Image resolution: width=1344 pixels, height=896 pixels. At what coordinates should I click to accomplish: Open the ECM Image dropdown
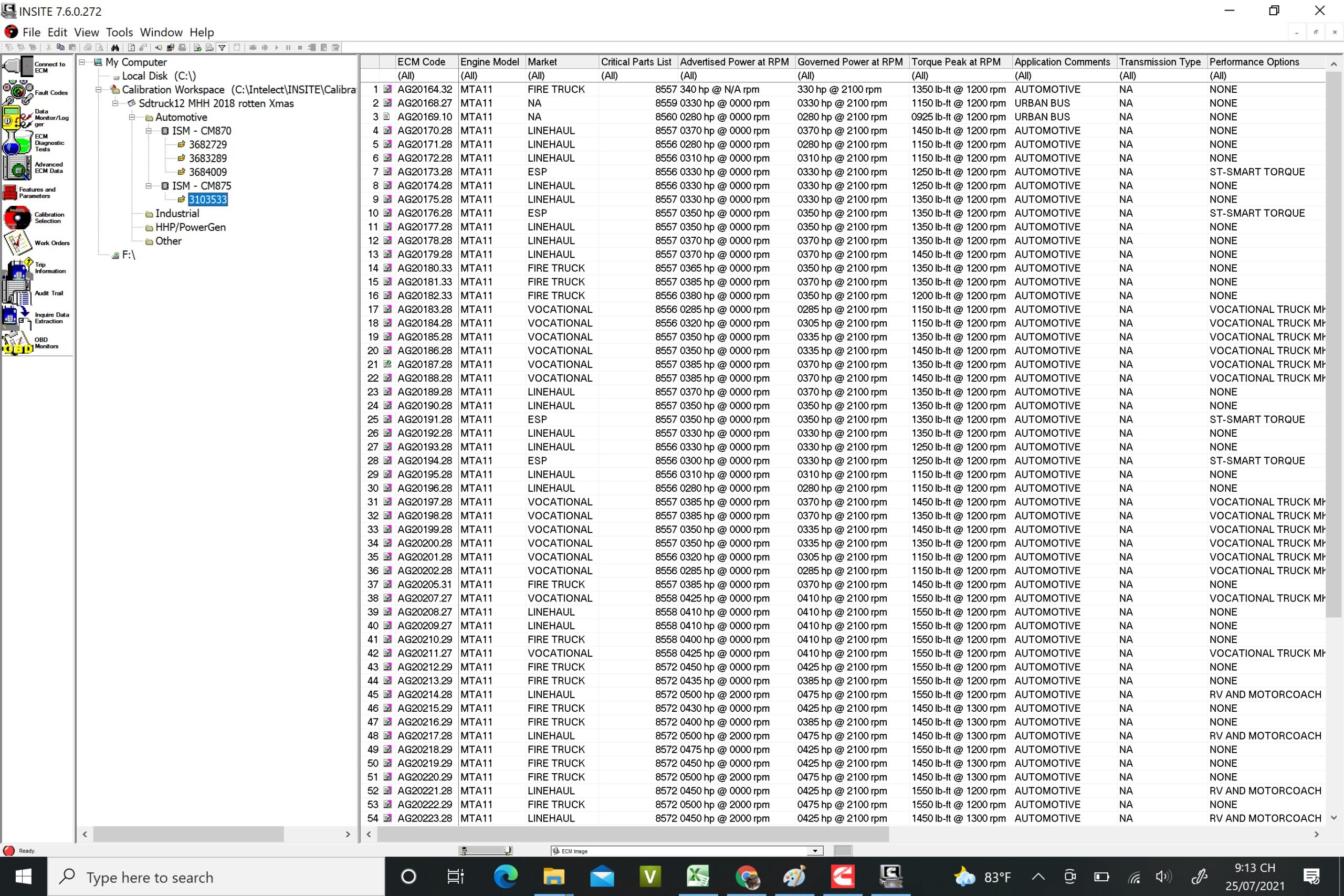pyautogui.click(x=815, y=851)
